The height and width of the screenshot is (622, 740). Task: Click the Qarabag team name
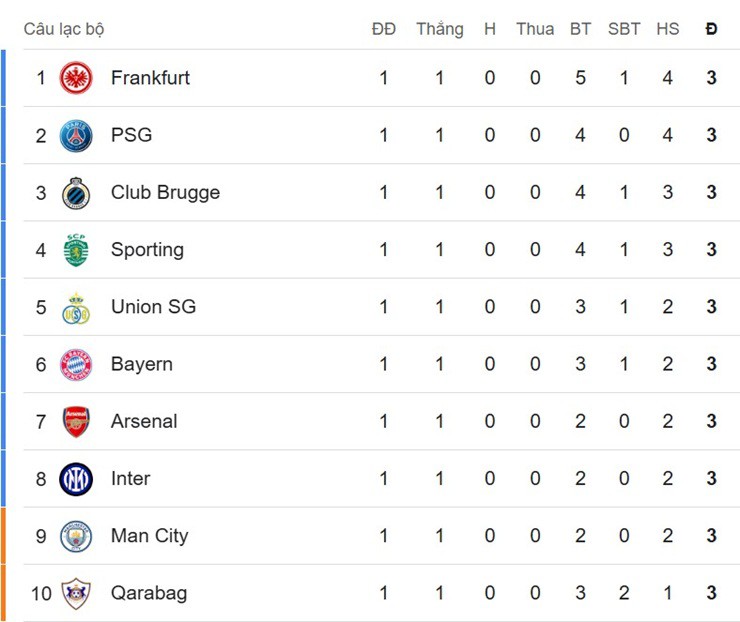click(x=149, y=594)
